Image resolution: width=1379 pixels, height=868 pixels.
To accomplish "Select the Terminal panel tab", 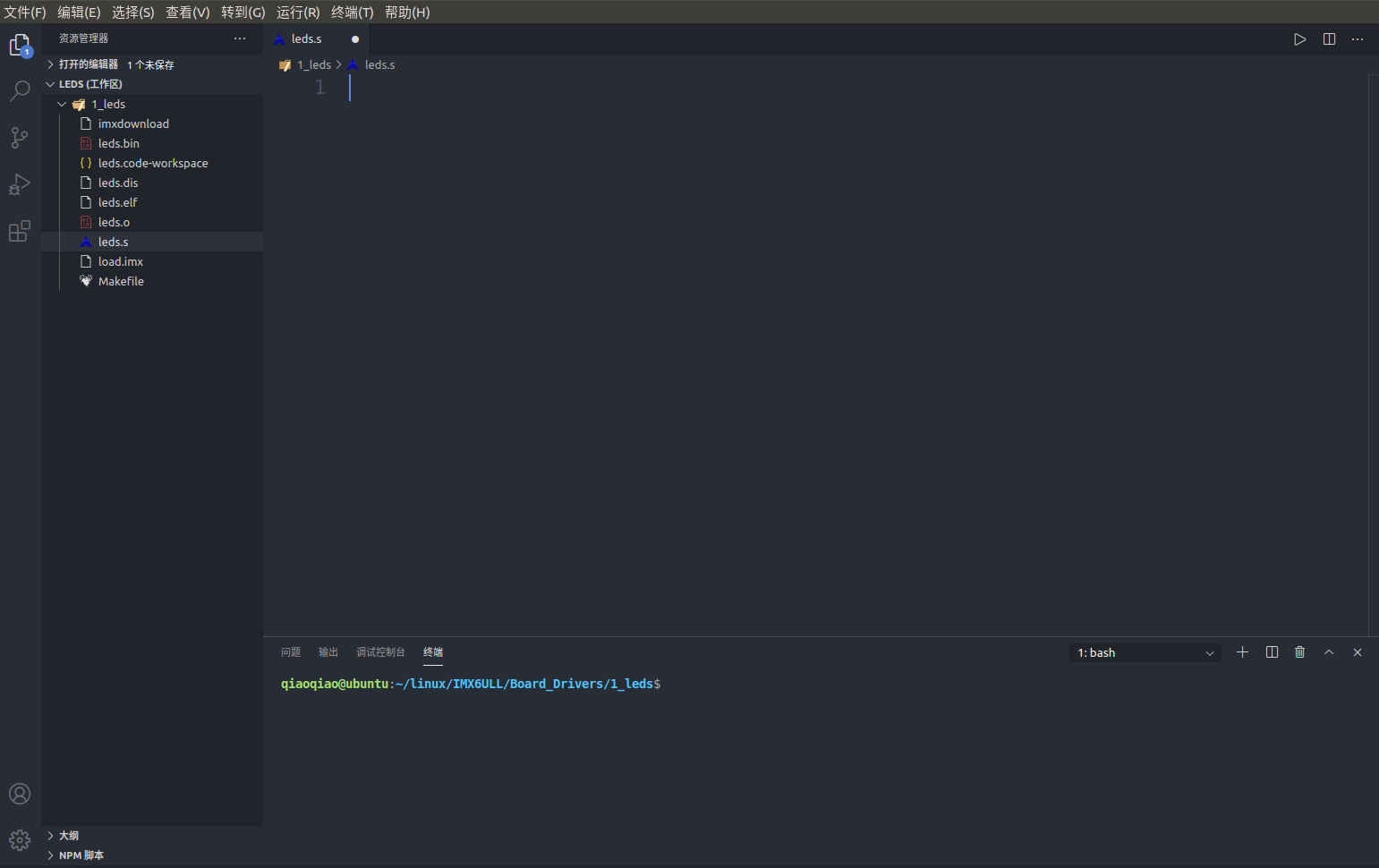I will (x=433, y=652).
